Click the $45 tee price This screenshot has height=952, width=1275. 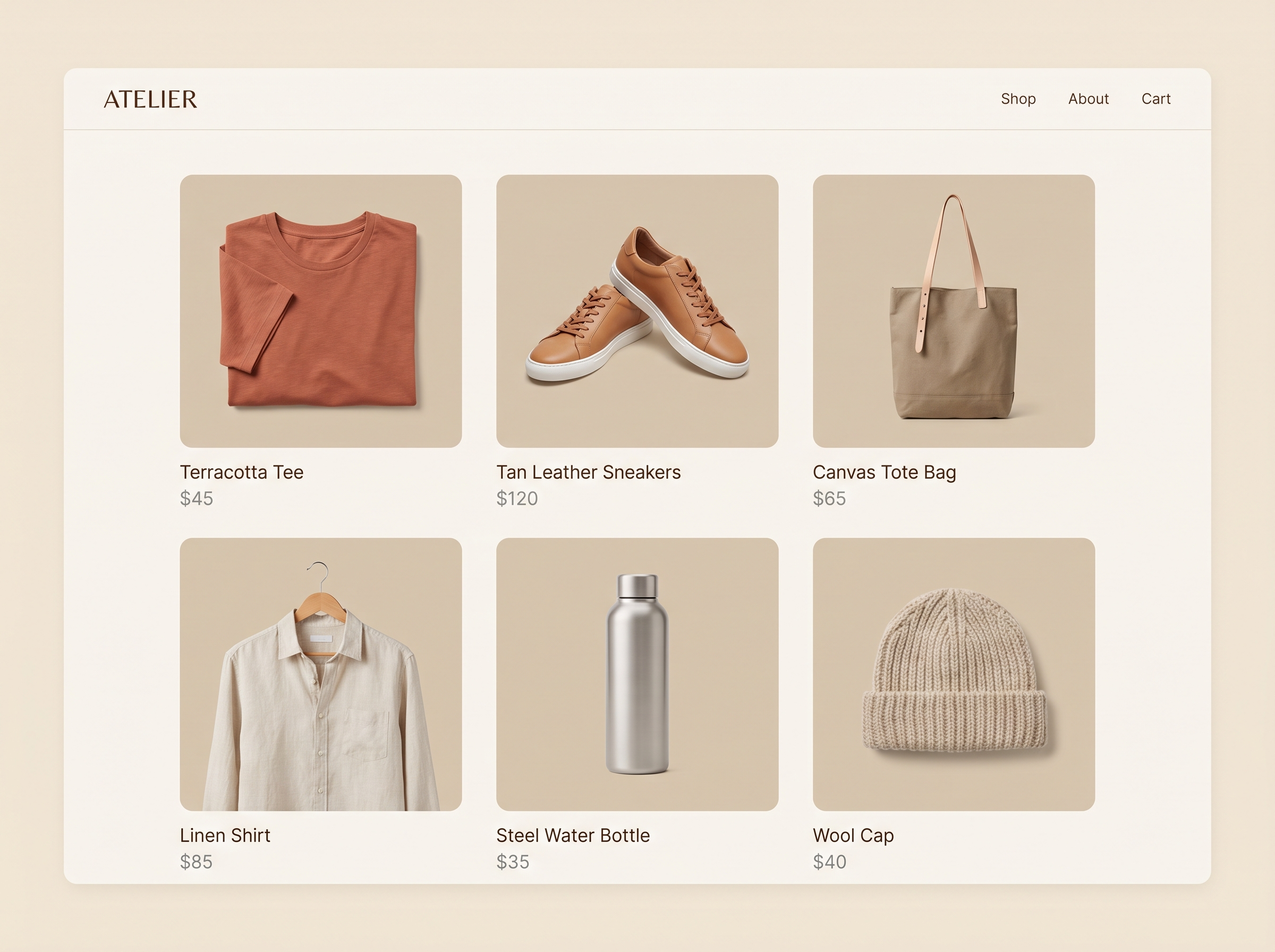click(x=197, y=498)
